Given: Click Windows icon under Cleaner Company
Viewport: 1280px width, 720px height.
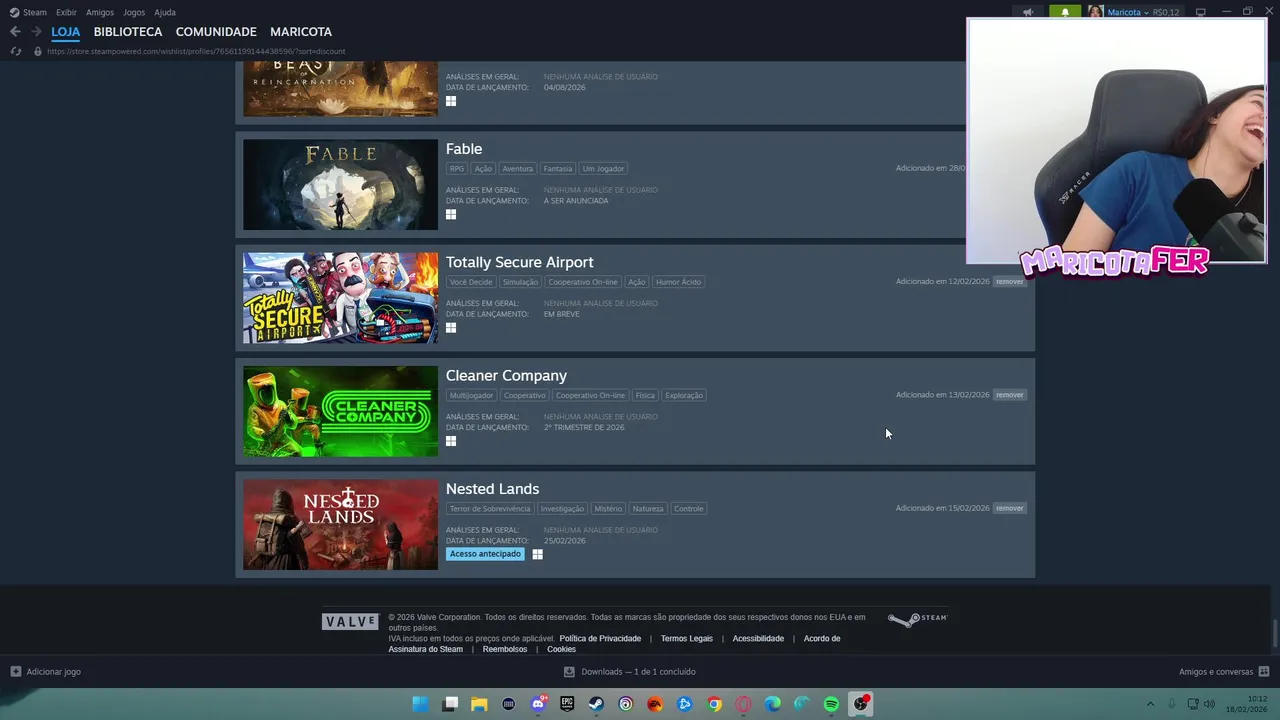Looking at the screenshot, I should pyautogui.click(x=451, y=441).
